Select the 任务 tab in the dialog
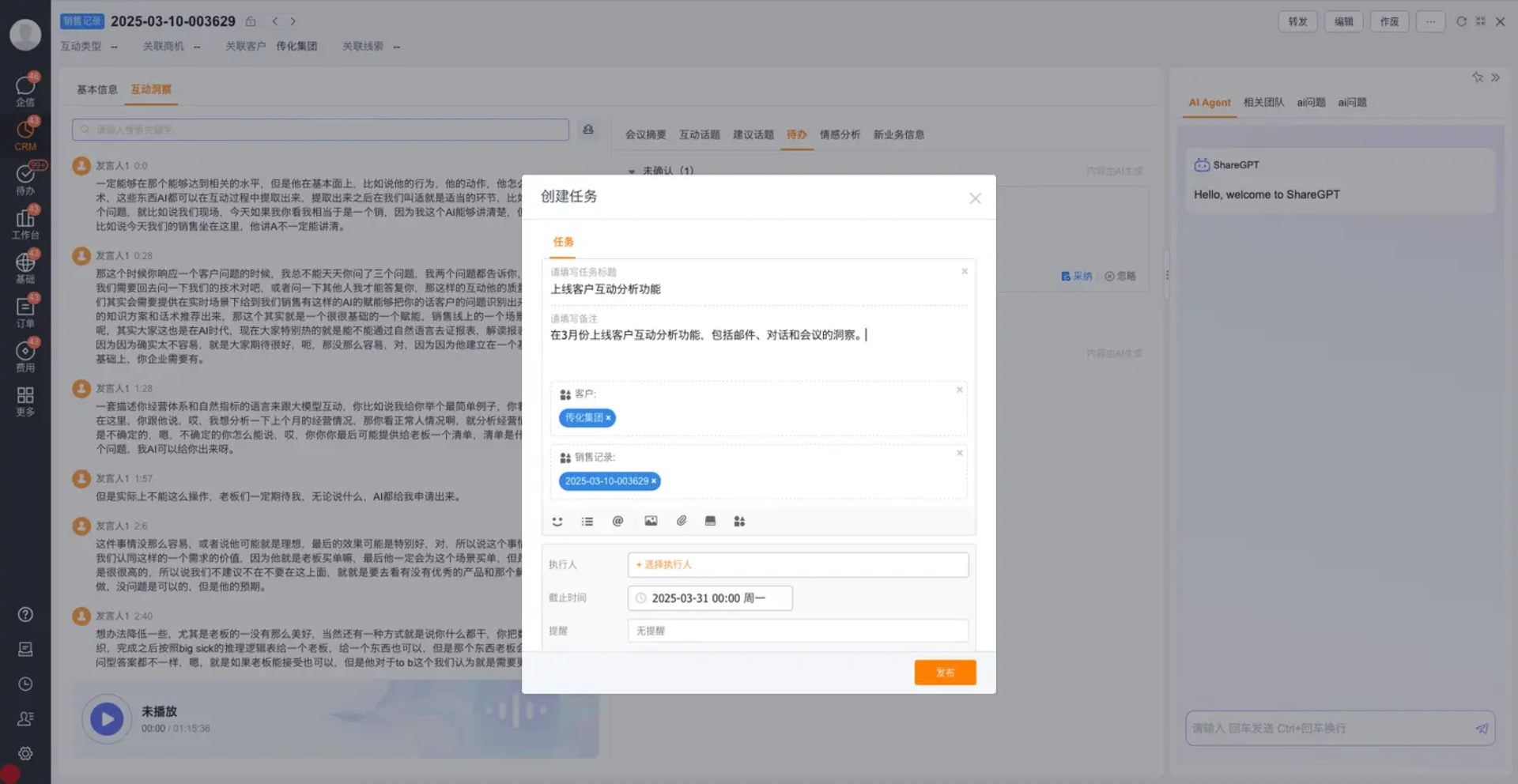This screenshot has height=784, width=1518. coord(564,242)
